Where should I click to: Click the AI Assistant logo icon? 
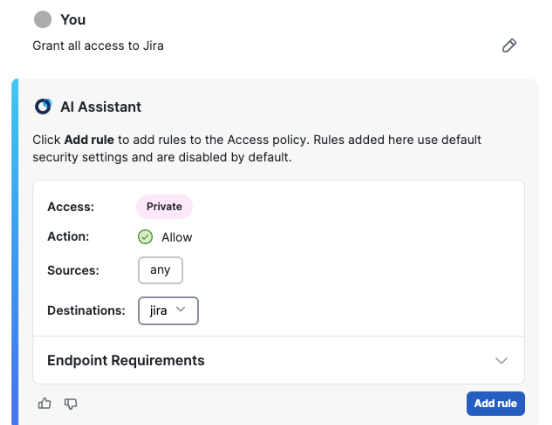(43, 106)
